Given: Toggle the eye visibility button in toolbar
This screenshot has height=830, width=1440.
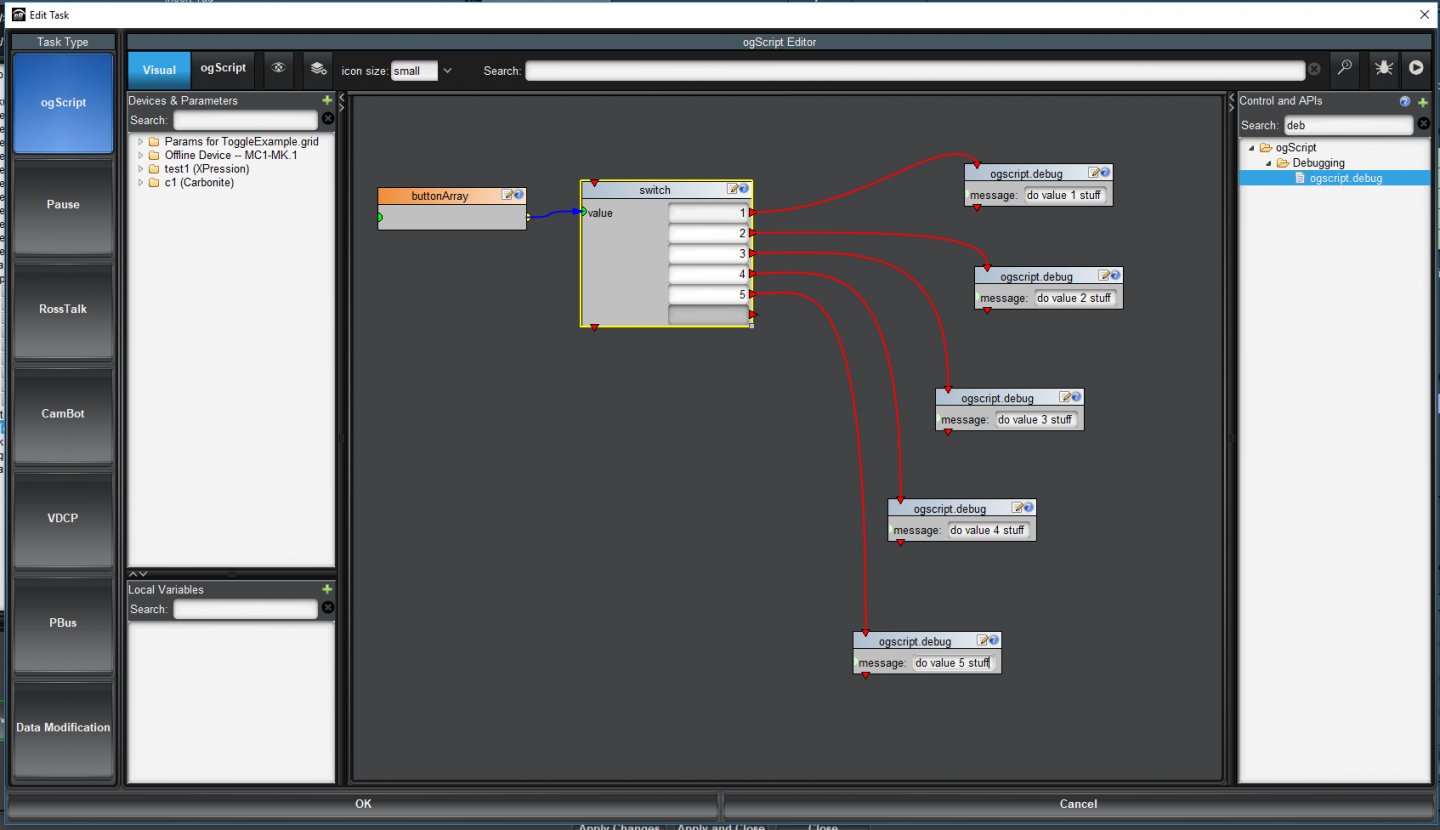Looking at the screenshot, I should coord(279,69).
